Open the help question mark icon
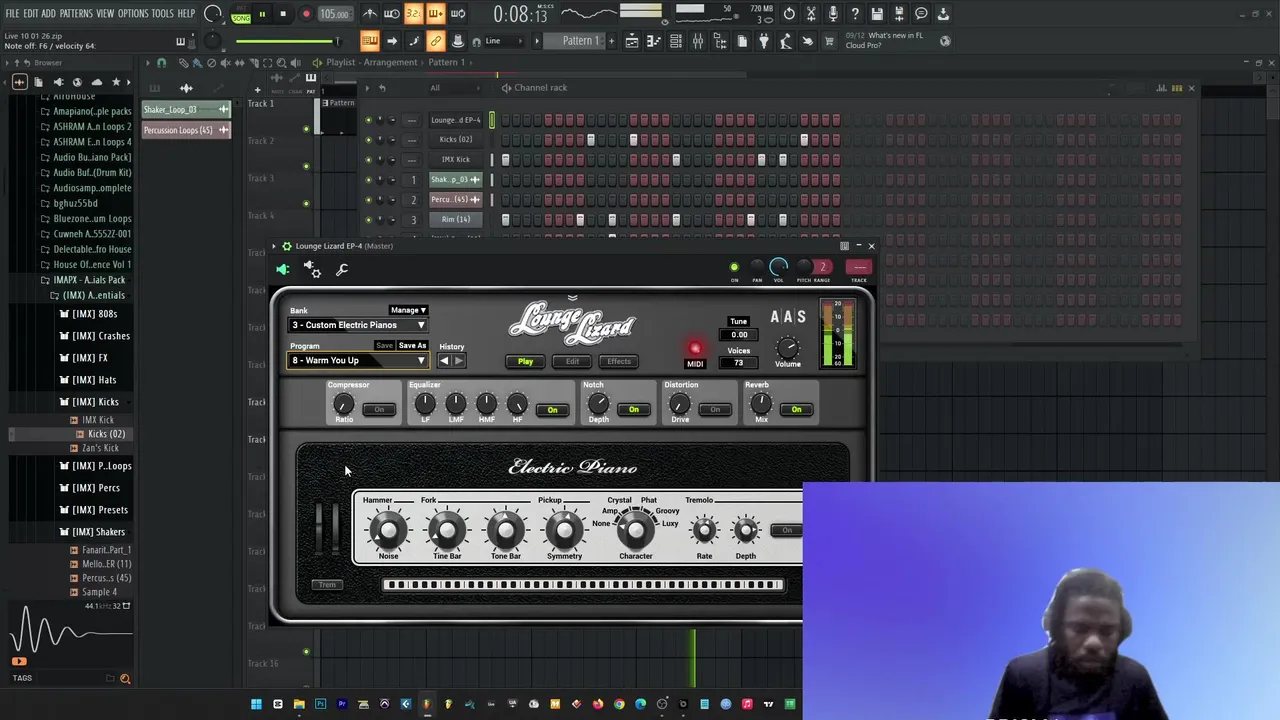This screenshot has width=1280, height=720. point(855,14)
